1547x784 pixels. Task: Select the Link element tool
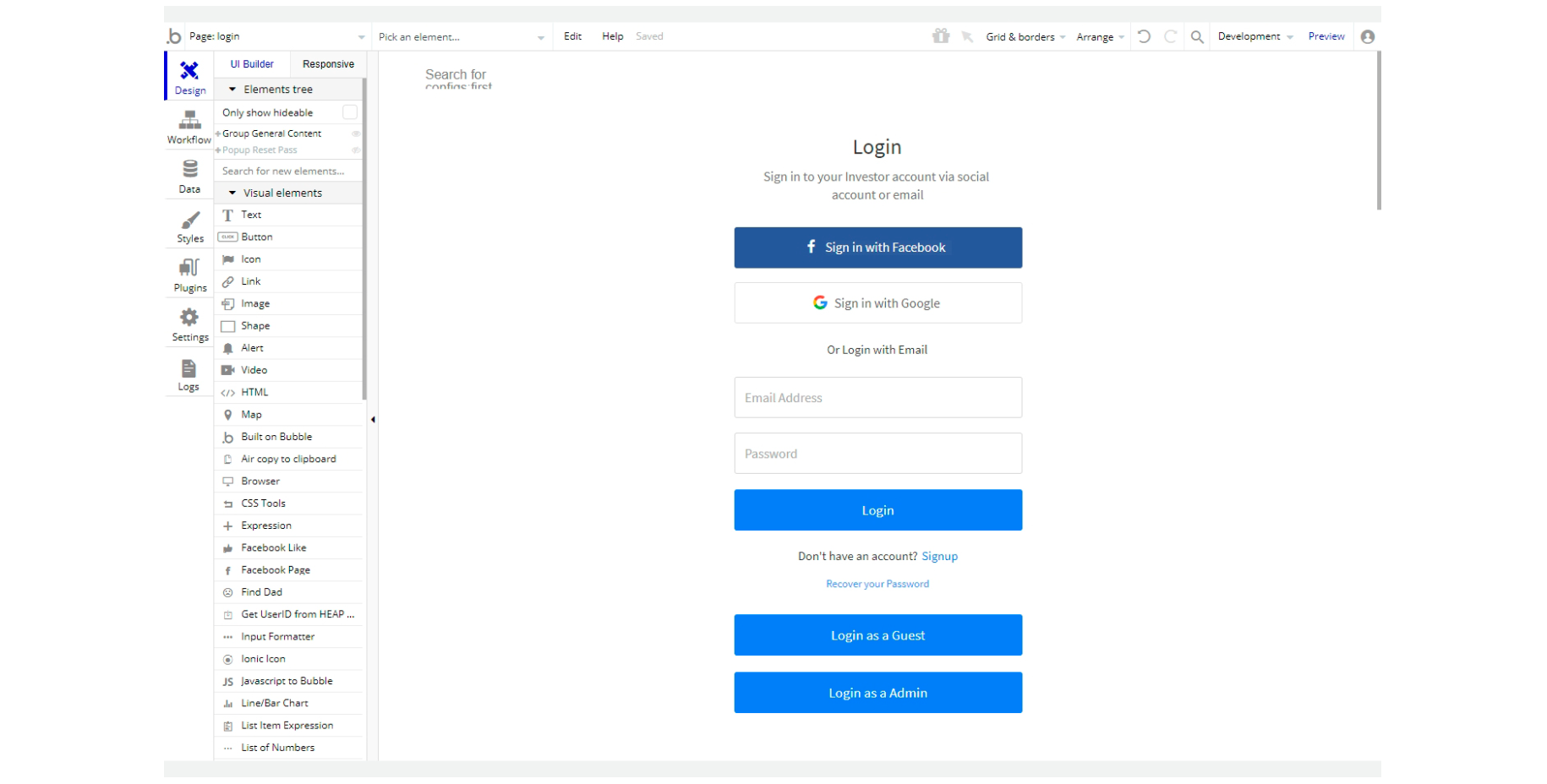tap(289, 281)
